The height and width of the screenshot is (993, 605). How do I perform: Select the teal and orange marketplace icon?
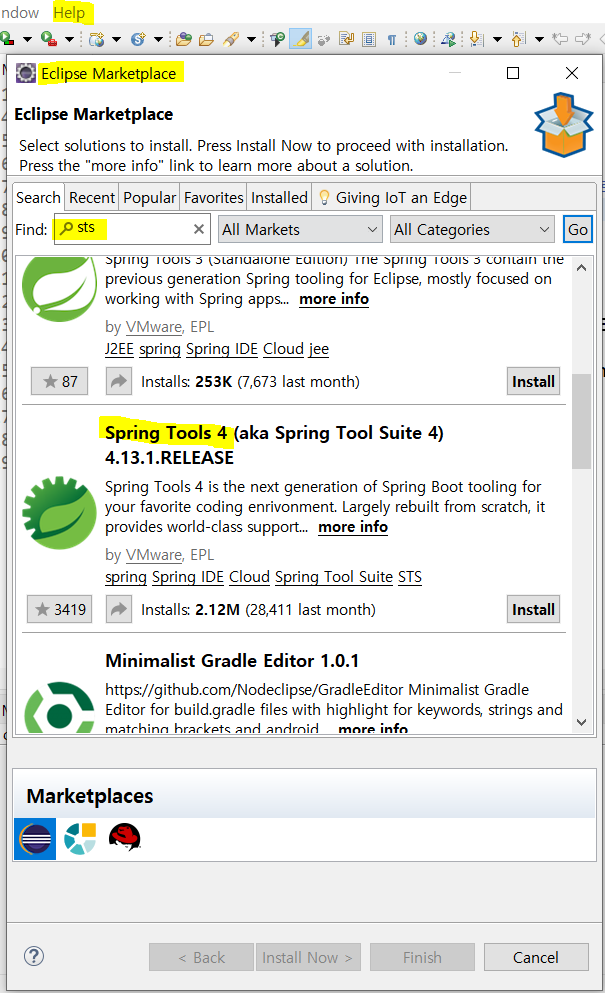[x=80, y=839]
